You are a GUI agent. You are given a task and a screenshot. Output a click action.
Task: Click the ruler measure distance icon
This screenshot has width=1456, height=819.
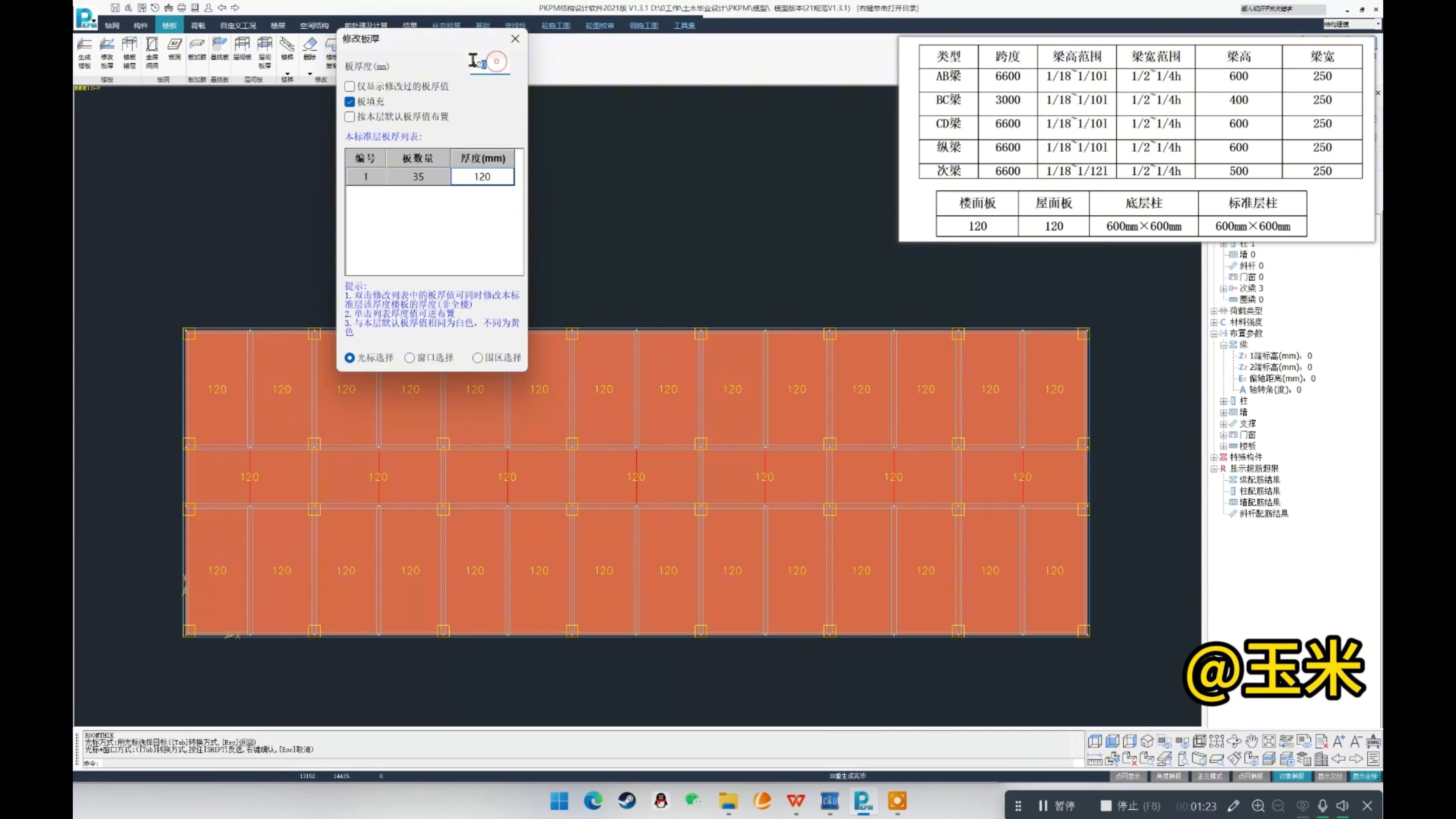click(1094, 759)
